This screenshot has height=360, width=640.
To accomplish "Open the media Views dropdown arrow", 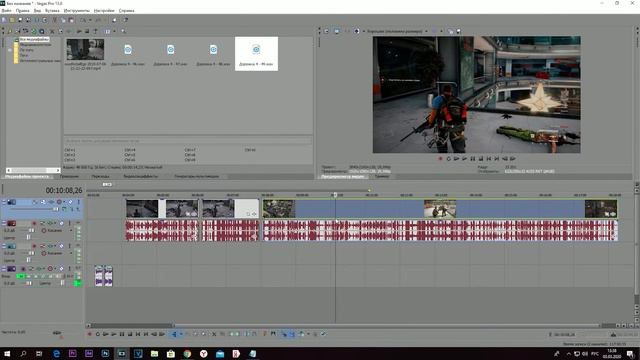I will 114,31.
